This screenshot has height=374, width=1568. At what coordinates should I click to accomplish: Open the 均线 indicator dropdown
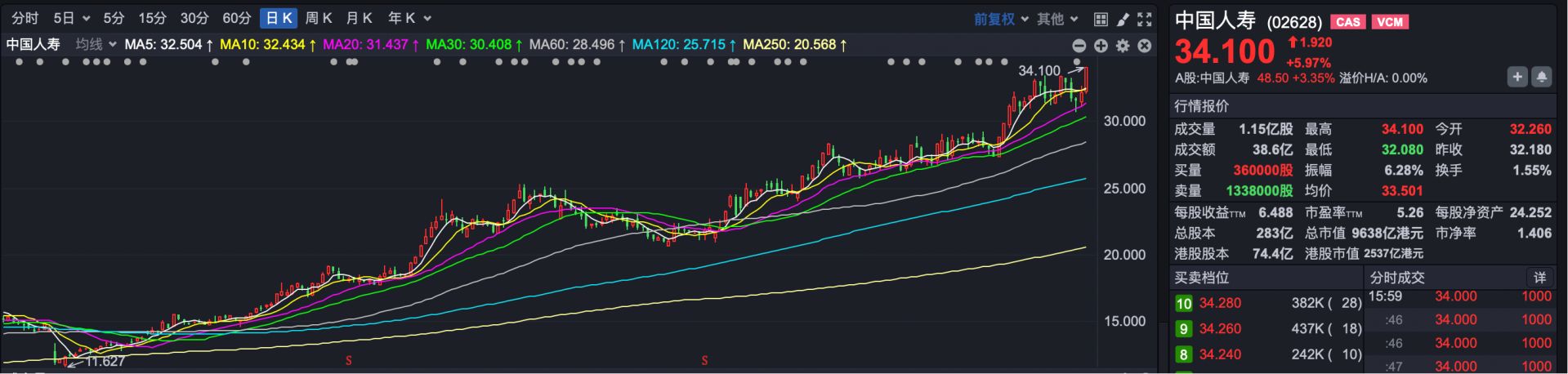click(x=96, y=44)
